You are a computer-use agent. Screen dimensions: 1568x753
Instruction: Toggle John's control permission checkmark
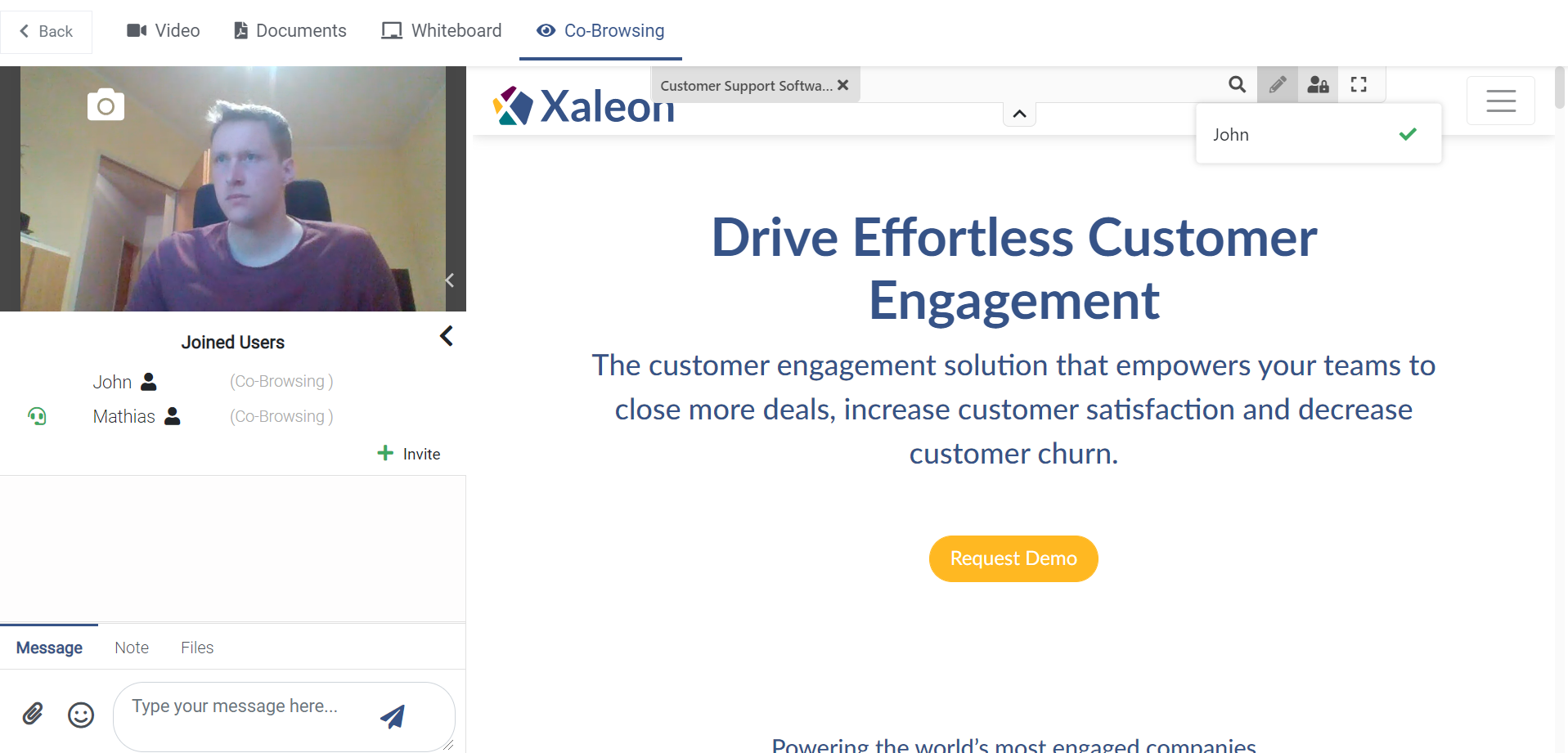tap(1407, 134)
